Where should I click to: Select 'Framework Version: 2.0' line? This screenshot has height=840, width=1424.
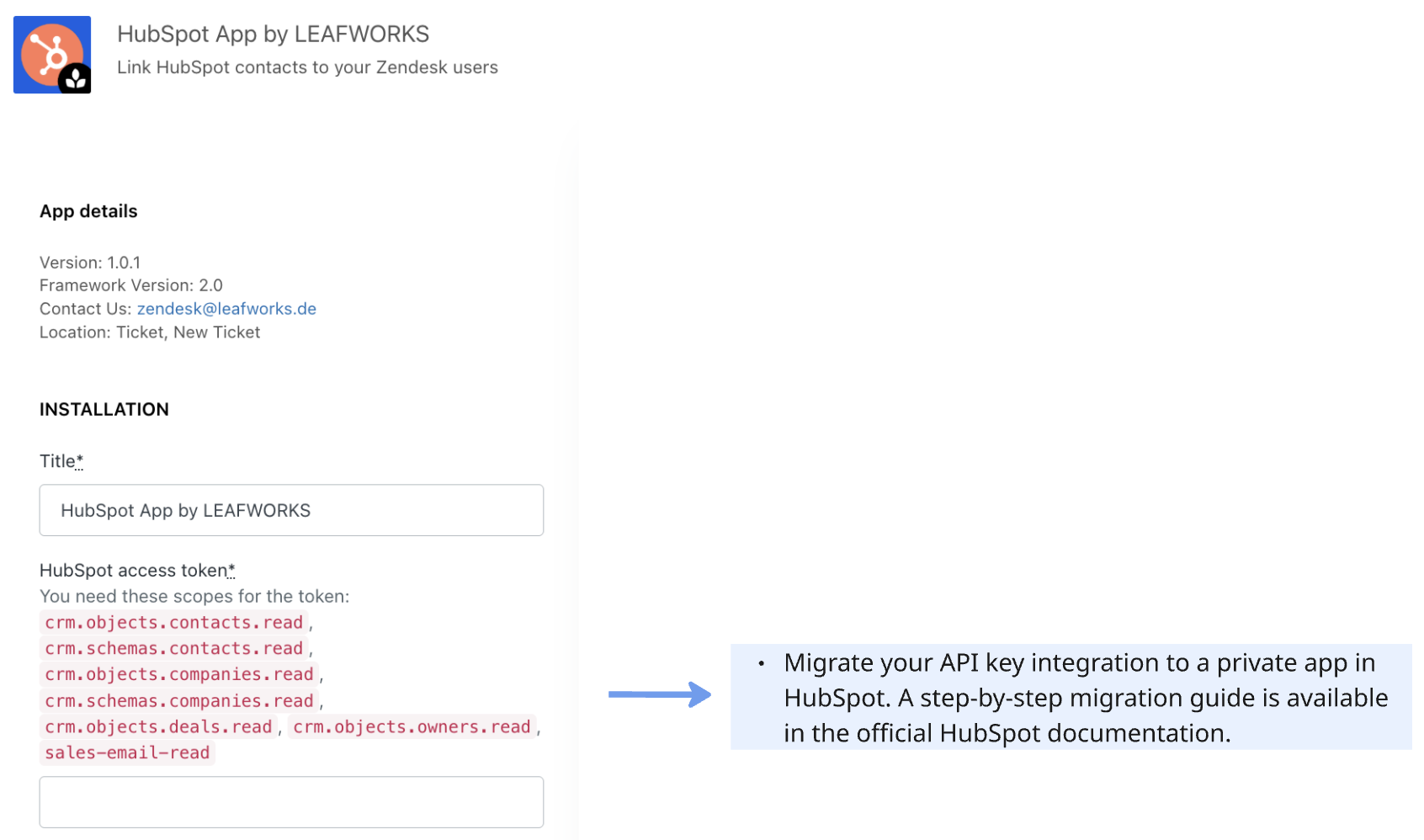[131, 285]
